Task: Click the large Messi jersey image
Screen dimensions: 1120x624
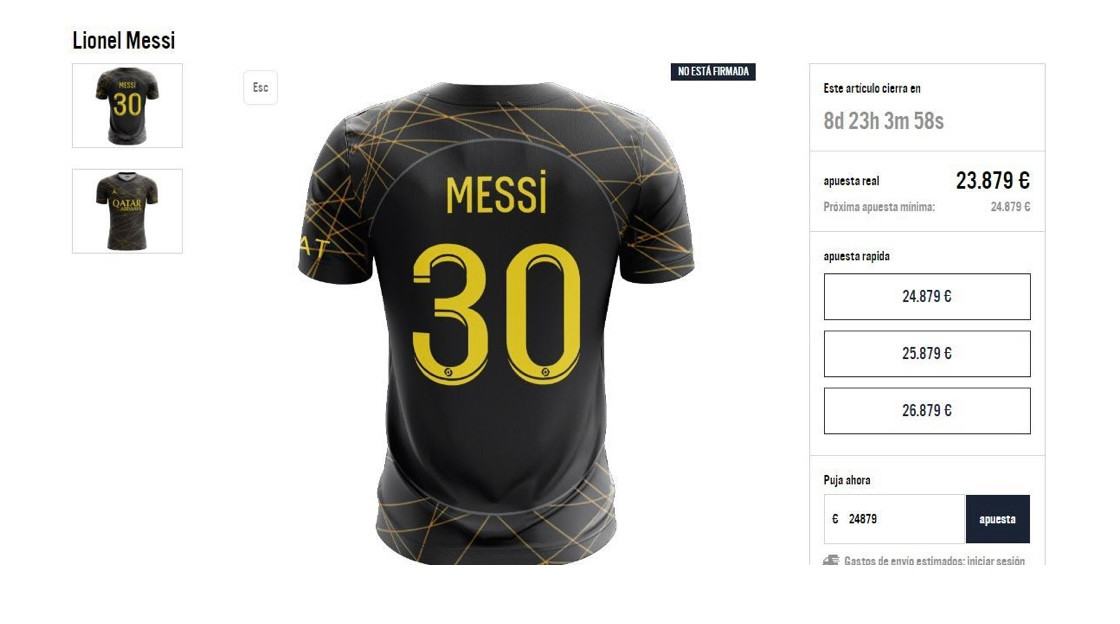Action: (x=496, y=323)
